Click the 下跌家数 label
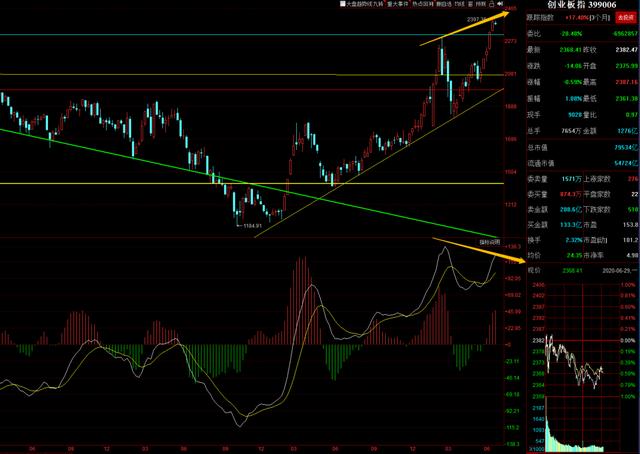Image resolution: width=640 pixels, height=454 pixels. coord(597,209)
